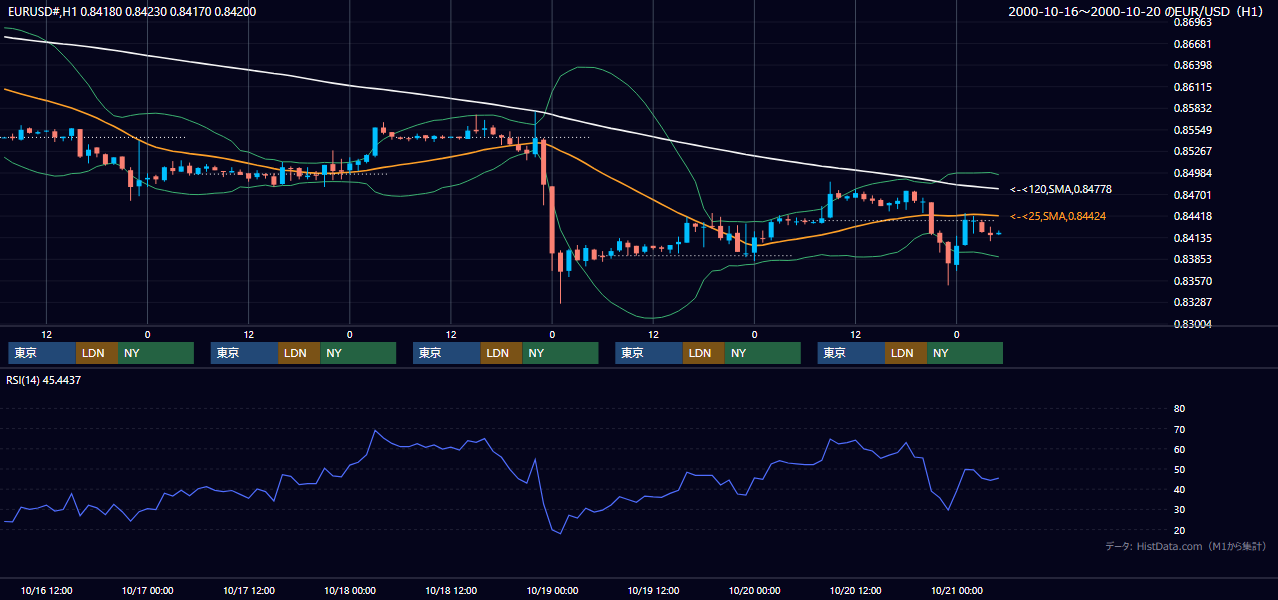Select the 2000-10-16～2000-10-20 EUR/USD (H1) title
This screenshot has width=1278, height=600.
1138,12
